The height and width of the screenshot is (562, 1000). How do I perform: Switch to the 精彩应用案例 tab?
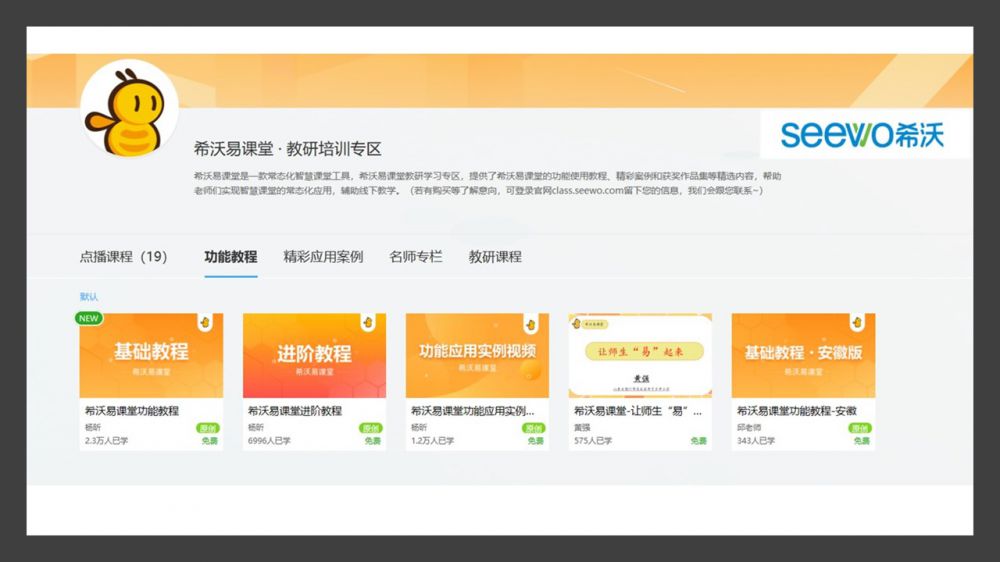[323, 257]
